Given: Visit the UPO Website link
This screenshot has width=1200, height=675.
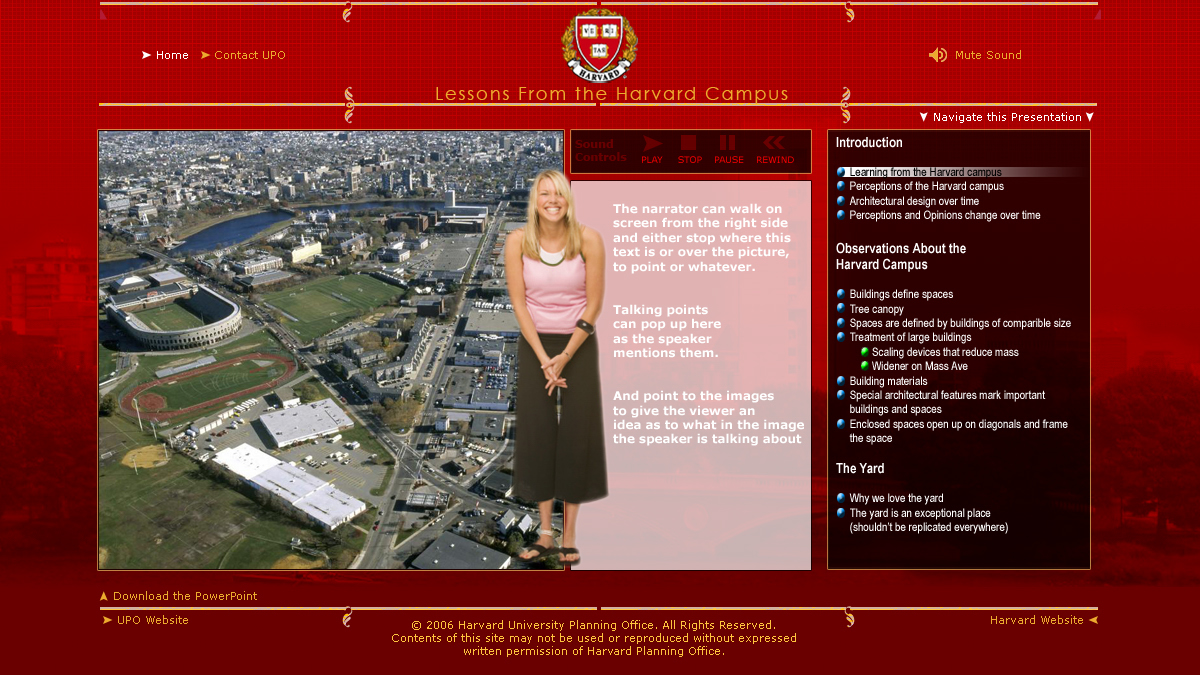Looking at the screenshot, I should [153, 620].
